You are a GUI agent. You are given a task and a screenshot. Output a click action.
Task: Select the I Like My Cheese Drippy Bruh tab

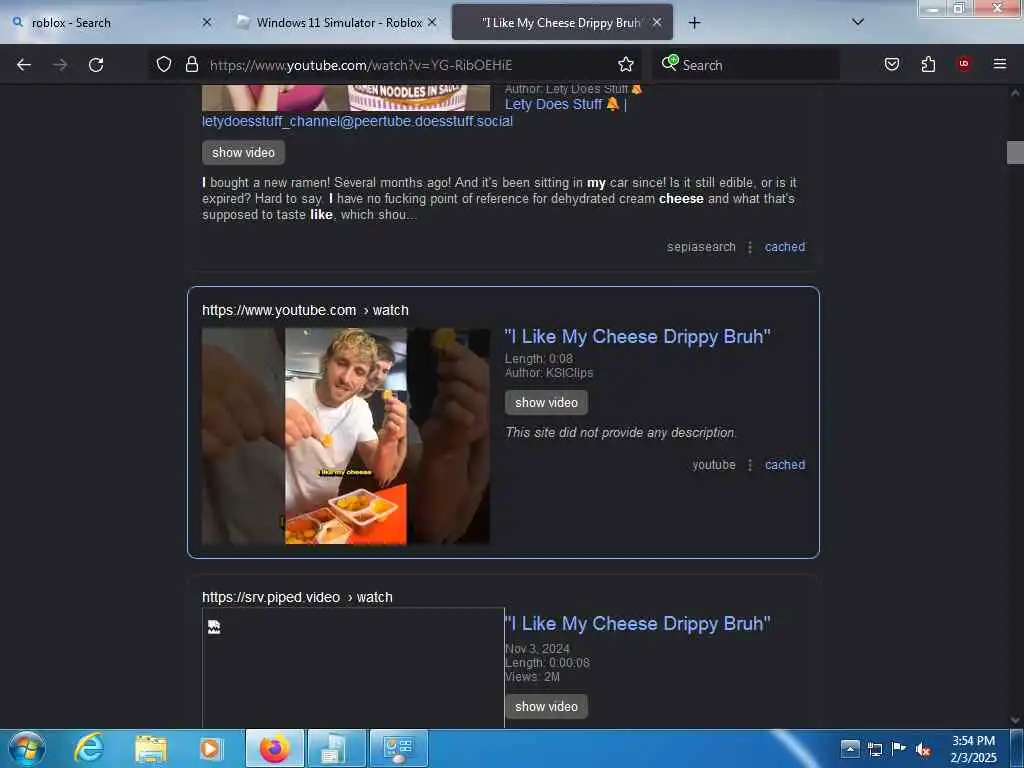click(x=562, y=23)
